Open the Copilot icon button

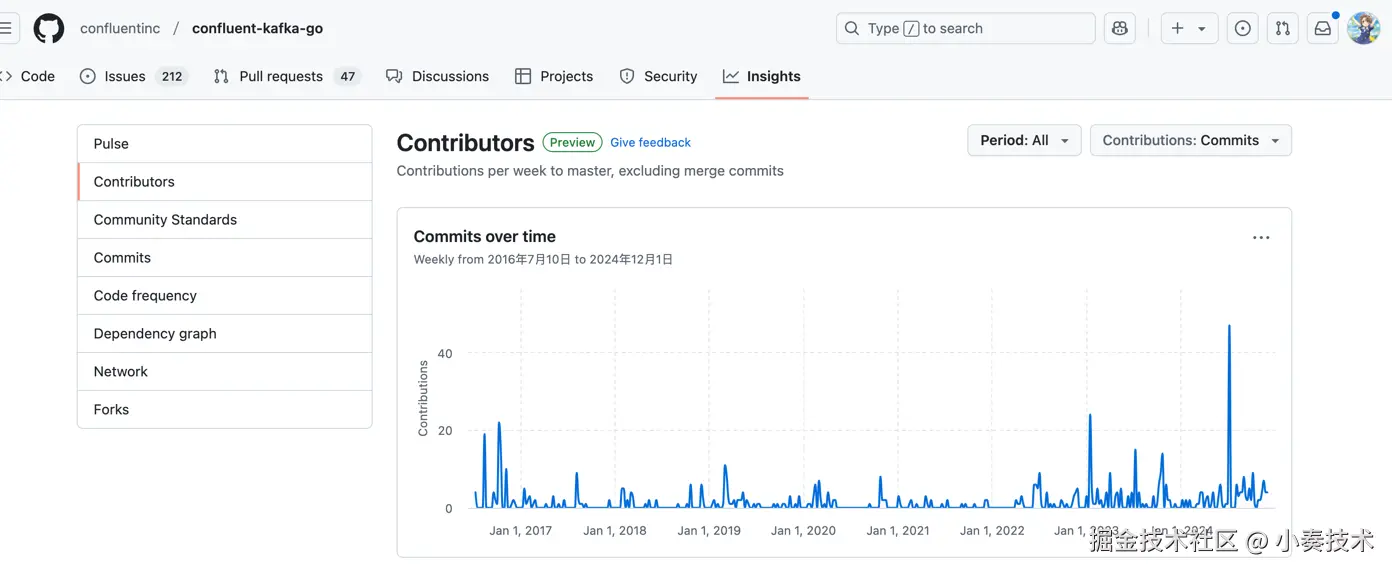click(1120, 28)
